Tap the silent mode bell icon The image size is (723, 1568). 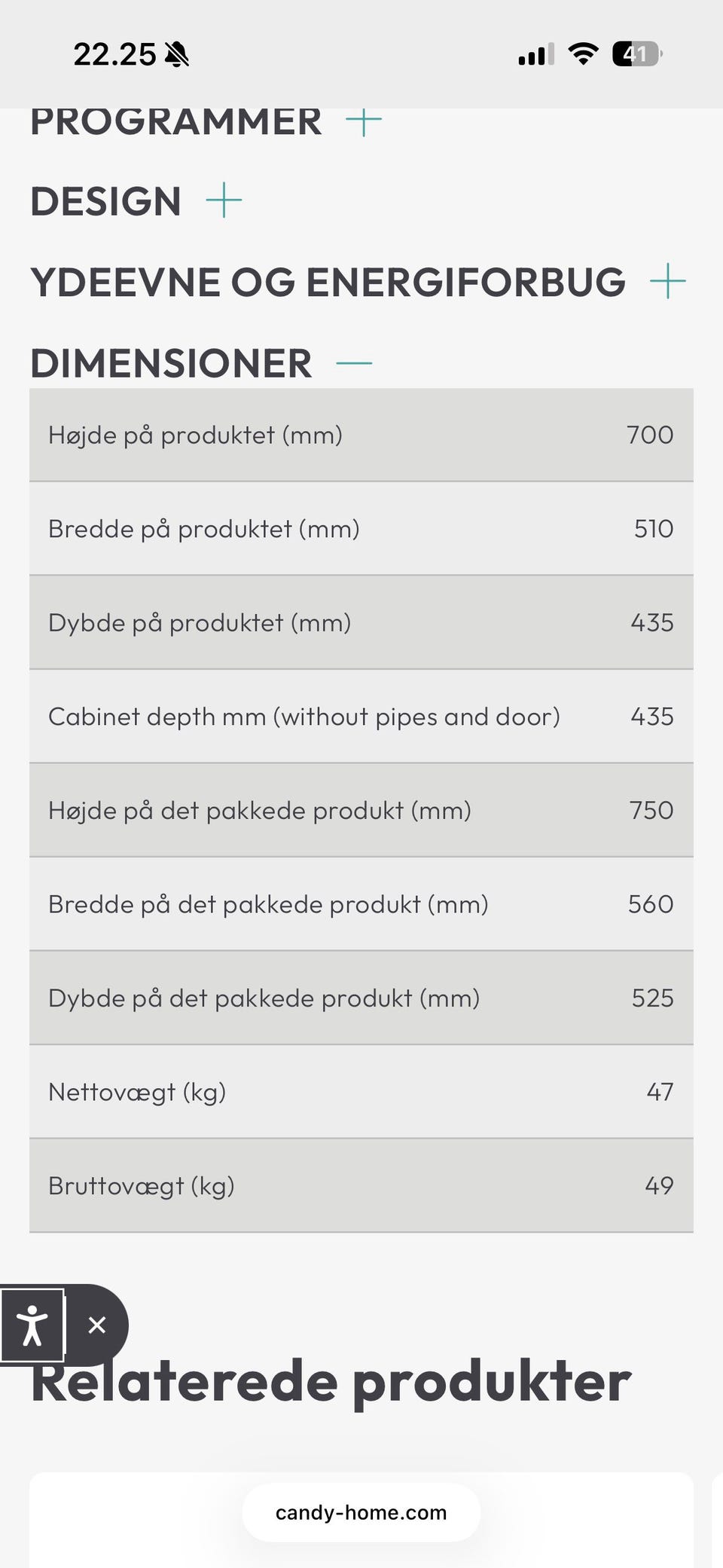[177, 55]
